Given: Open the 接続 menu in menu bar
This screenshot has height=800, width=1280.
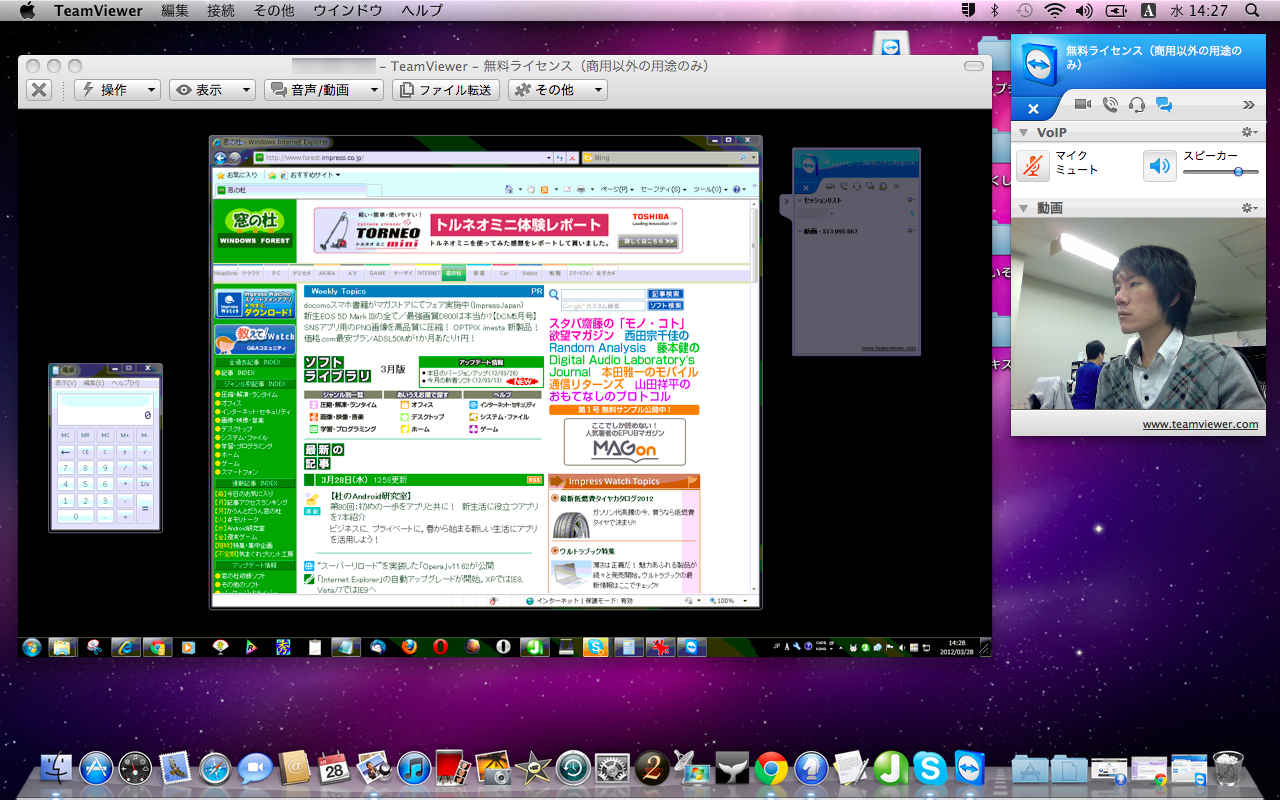Looking at the screenshot, I should (221, 10).
